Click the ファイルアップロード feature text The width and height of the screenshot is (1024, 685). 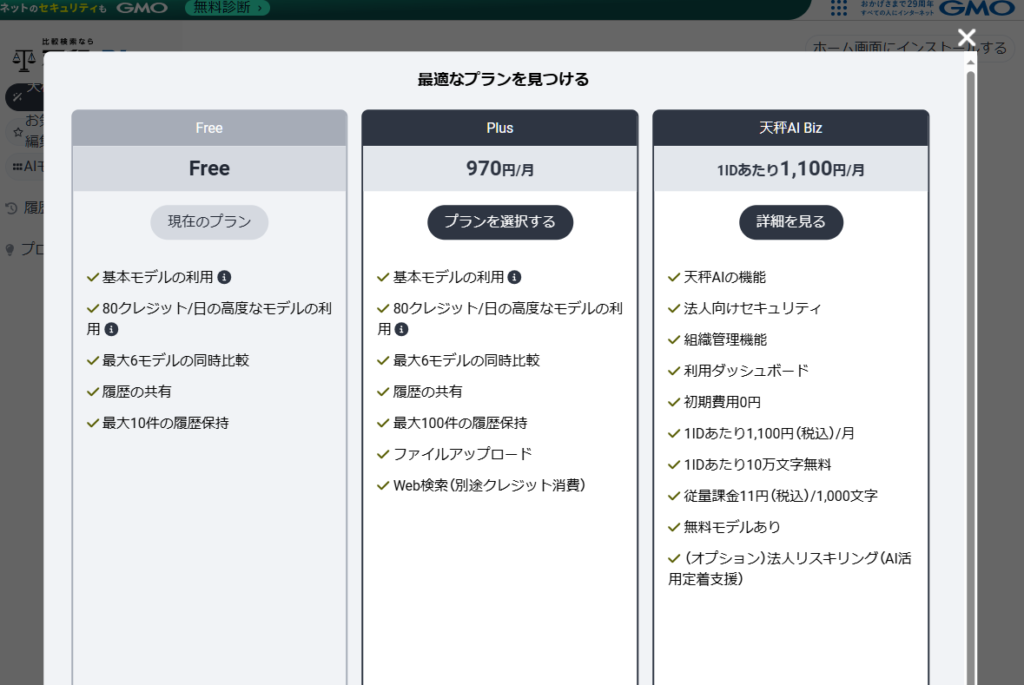[x=462, y=454]
